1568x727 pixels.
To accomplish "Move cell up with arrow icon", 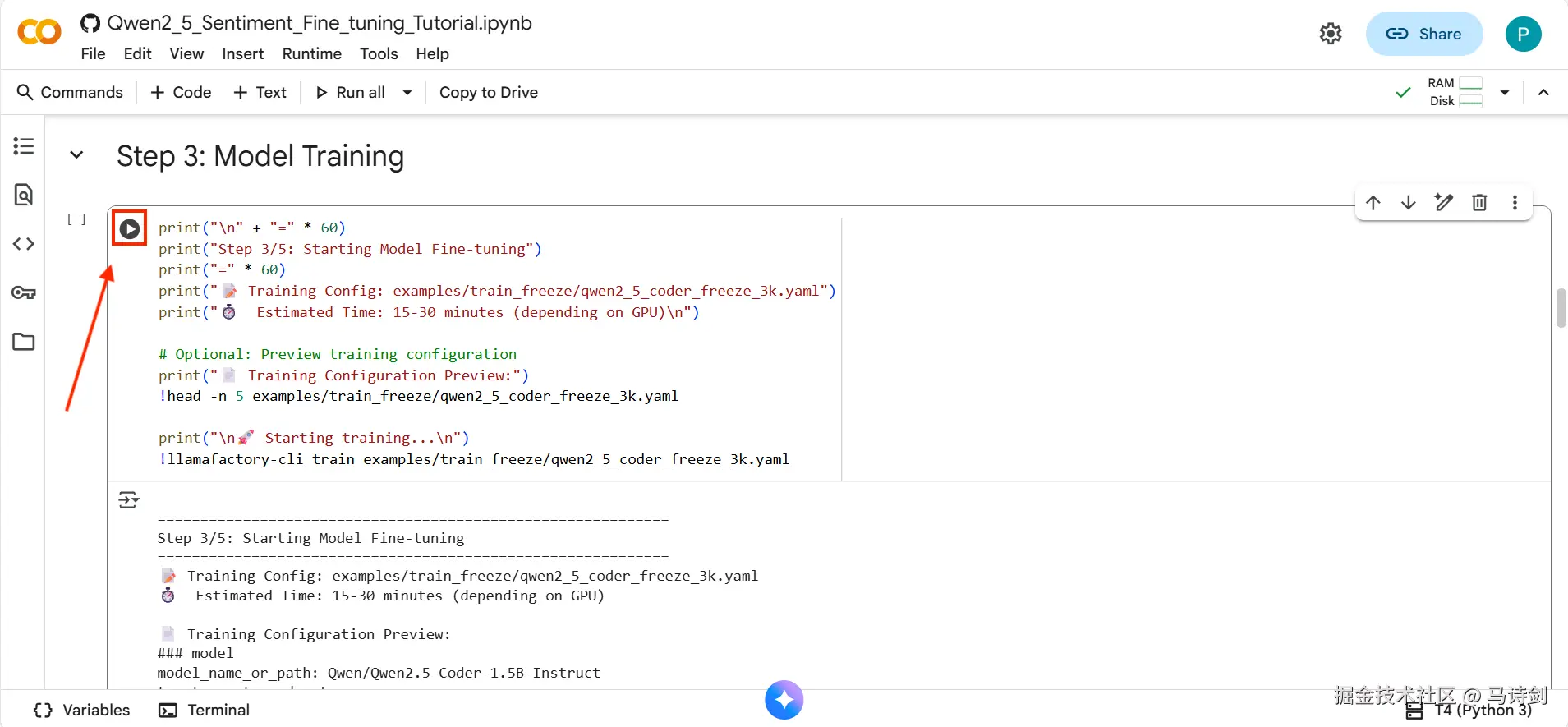I will point(1373,202).
